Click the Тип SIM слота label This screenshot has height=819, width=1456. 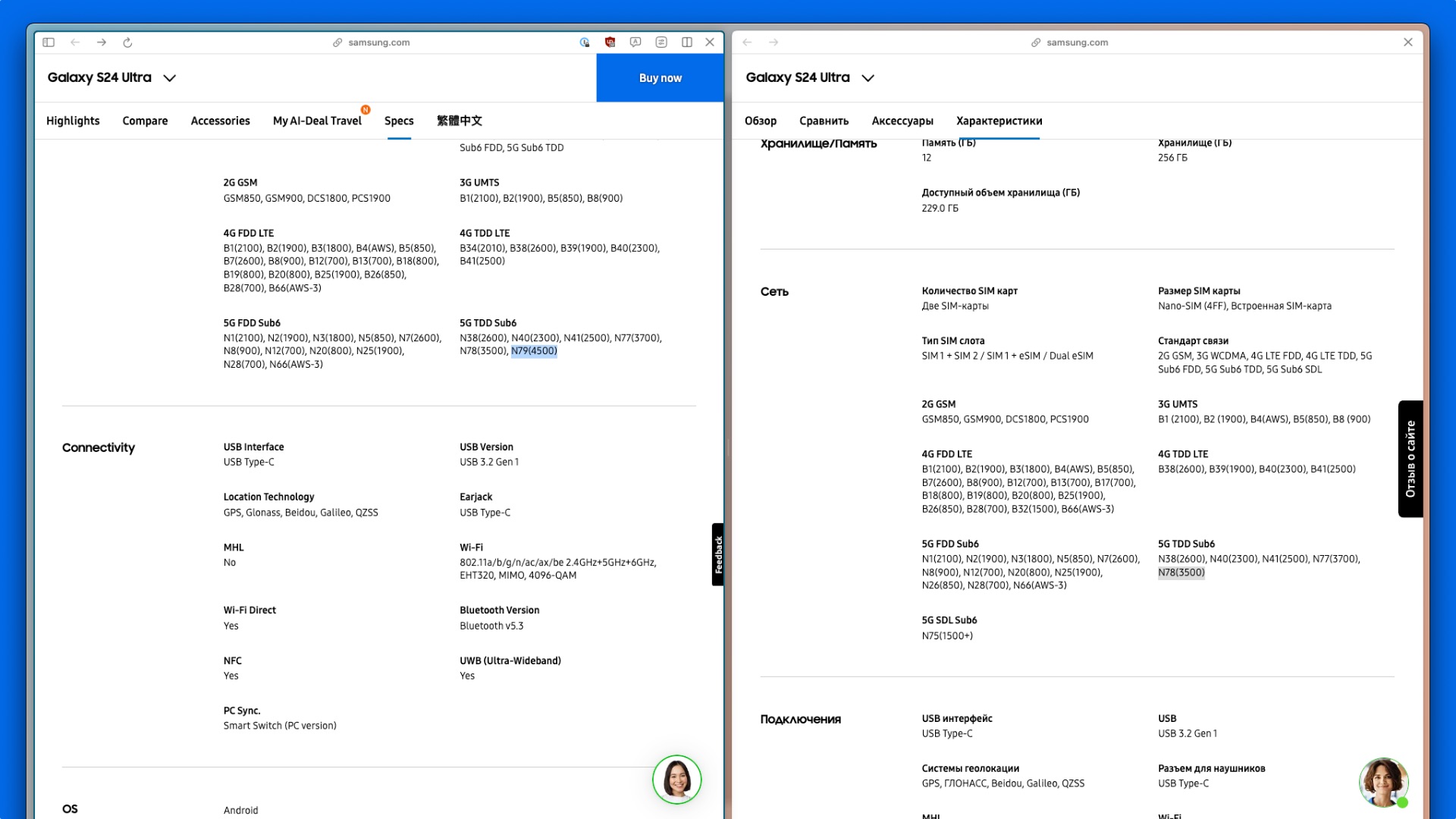click(953, 340)
